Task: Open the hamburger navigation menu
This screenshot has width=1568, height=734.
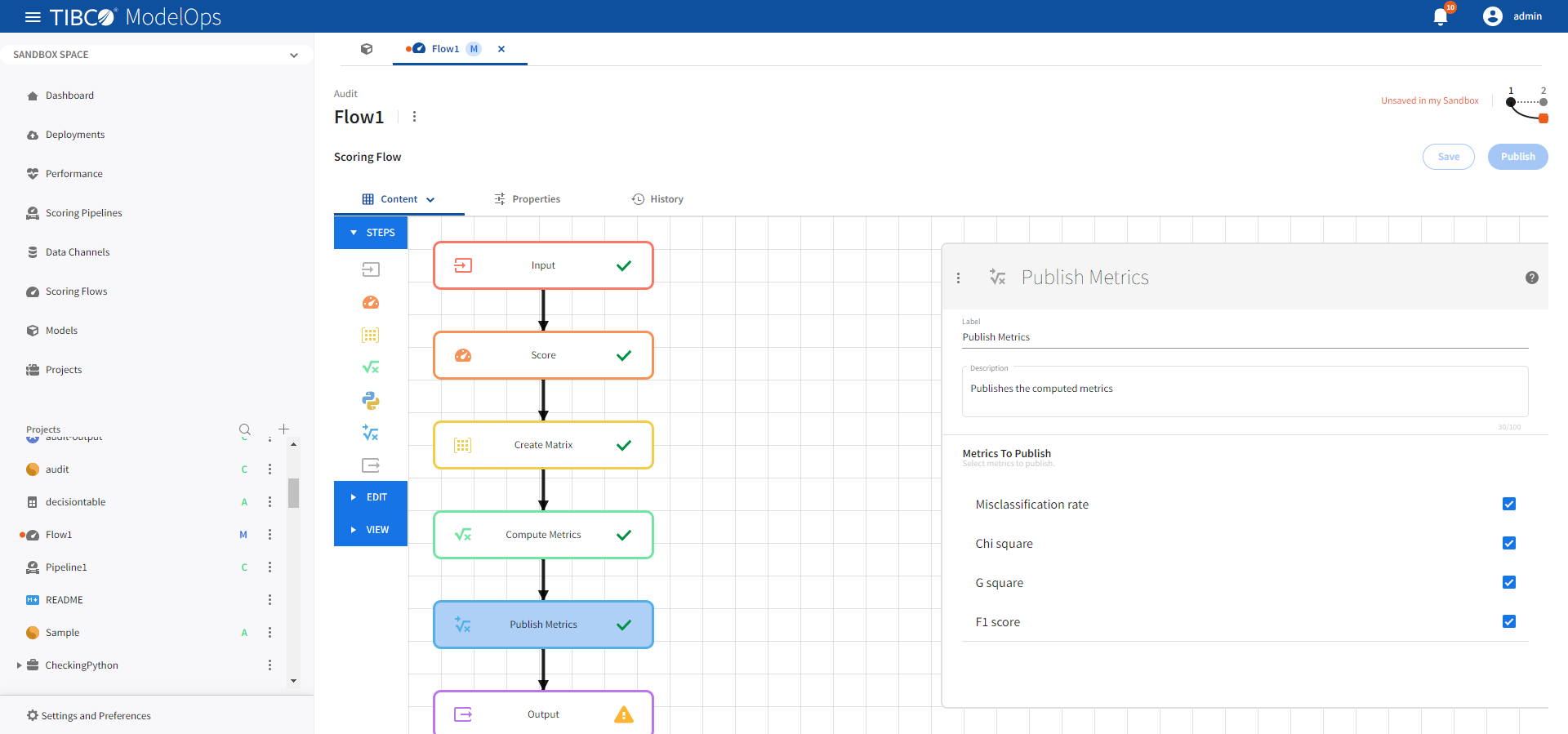Action: tap(33, 17)
